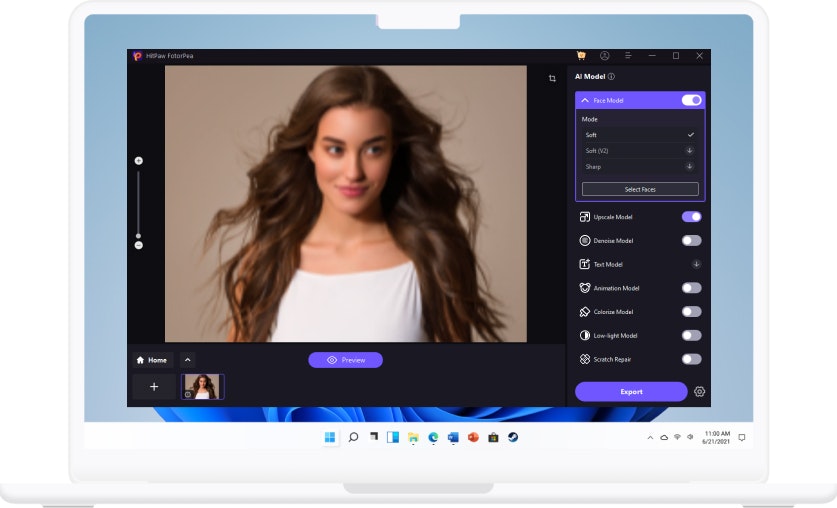Viewport: 837px width, 508px height.
Task: Enable the Animation Model switch
Action: pyautogui.click(x=691, y=288)
